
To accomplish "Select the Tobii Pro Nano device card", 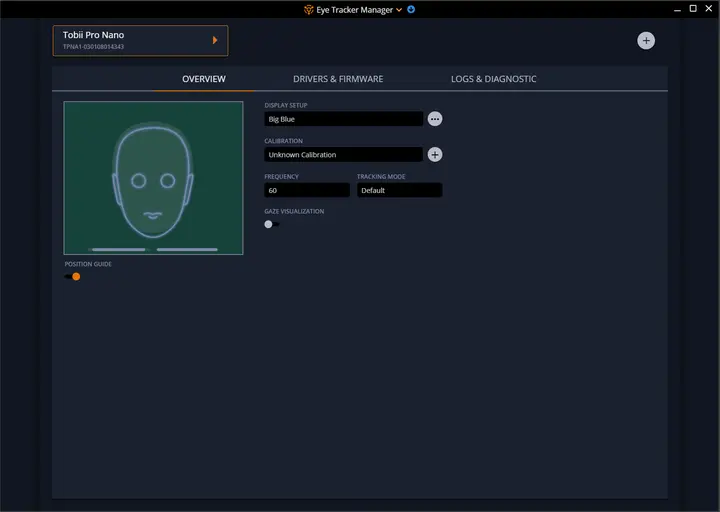I will point(140,40).
